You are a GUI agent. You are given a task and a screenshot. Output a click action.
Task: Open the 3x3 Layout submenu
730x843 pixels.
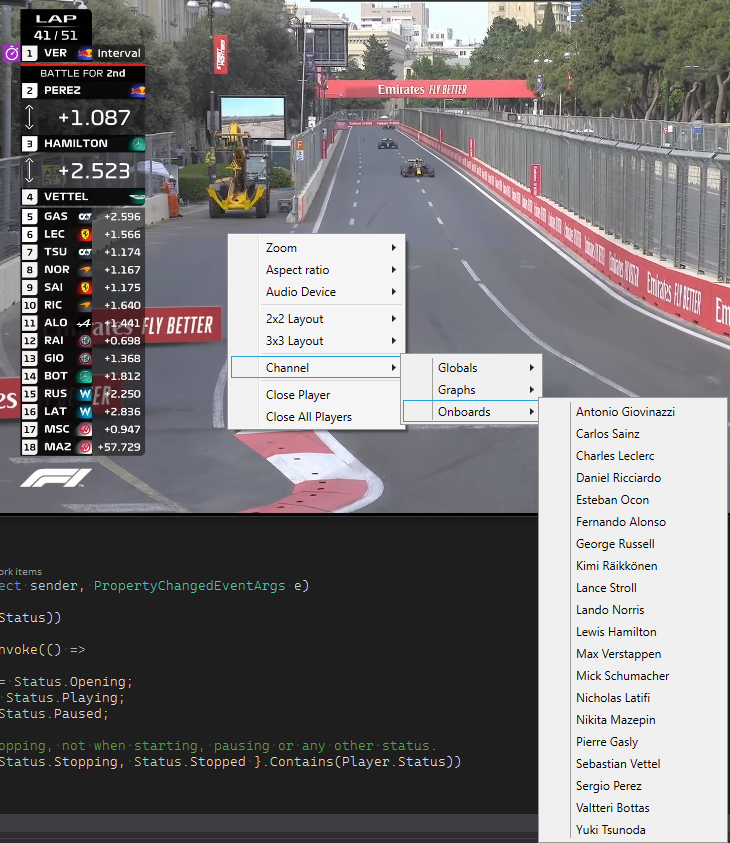click(x=317, y=341)
